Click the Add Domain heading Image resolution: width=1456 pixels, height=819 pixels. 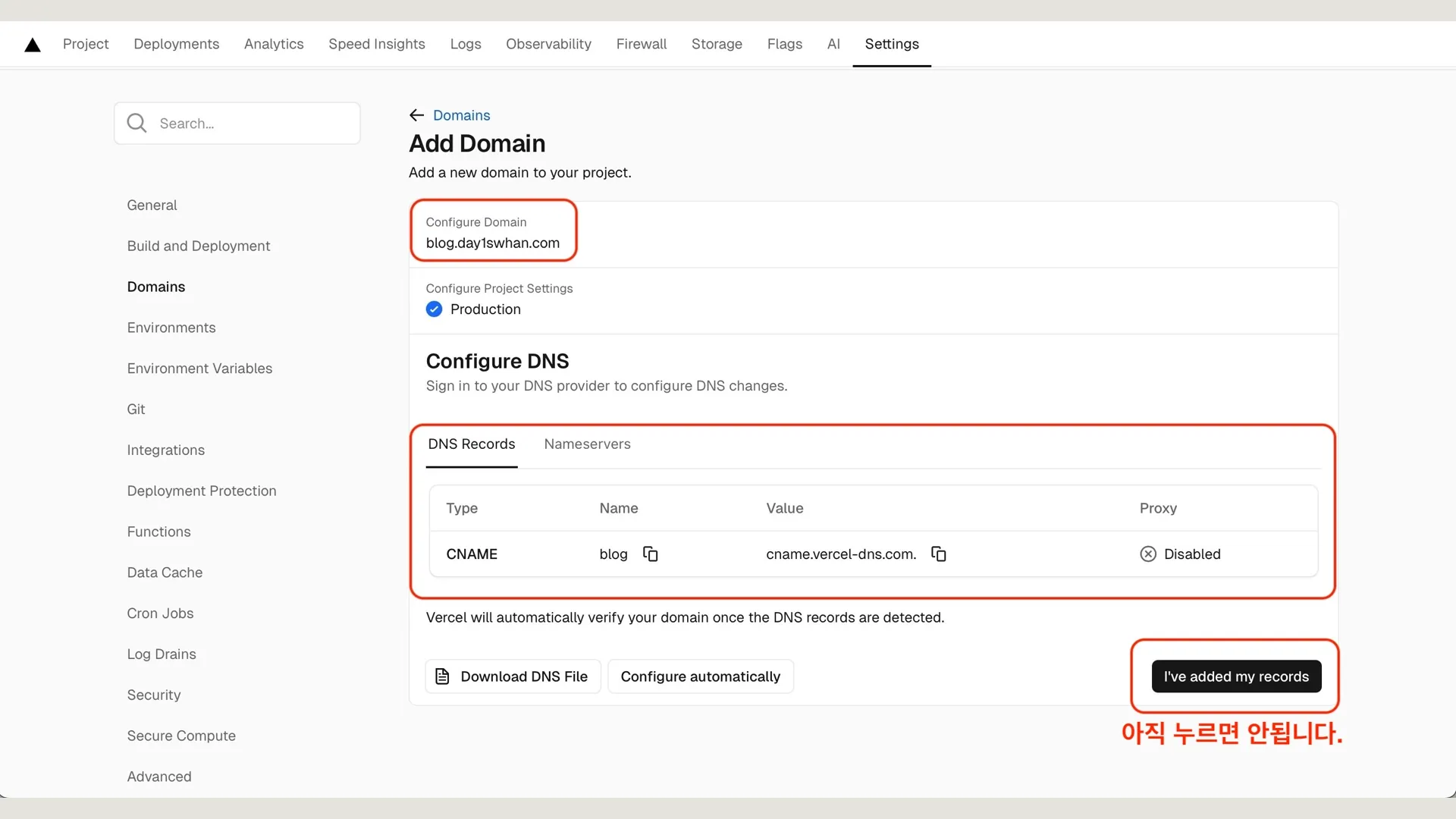pos(477,144)
